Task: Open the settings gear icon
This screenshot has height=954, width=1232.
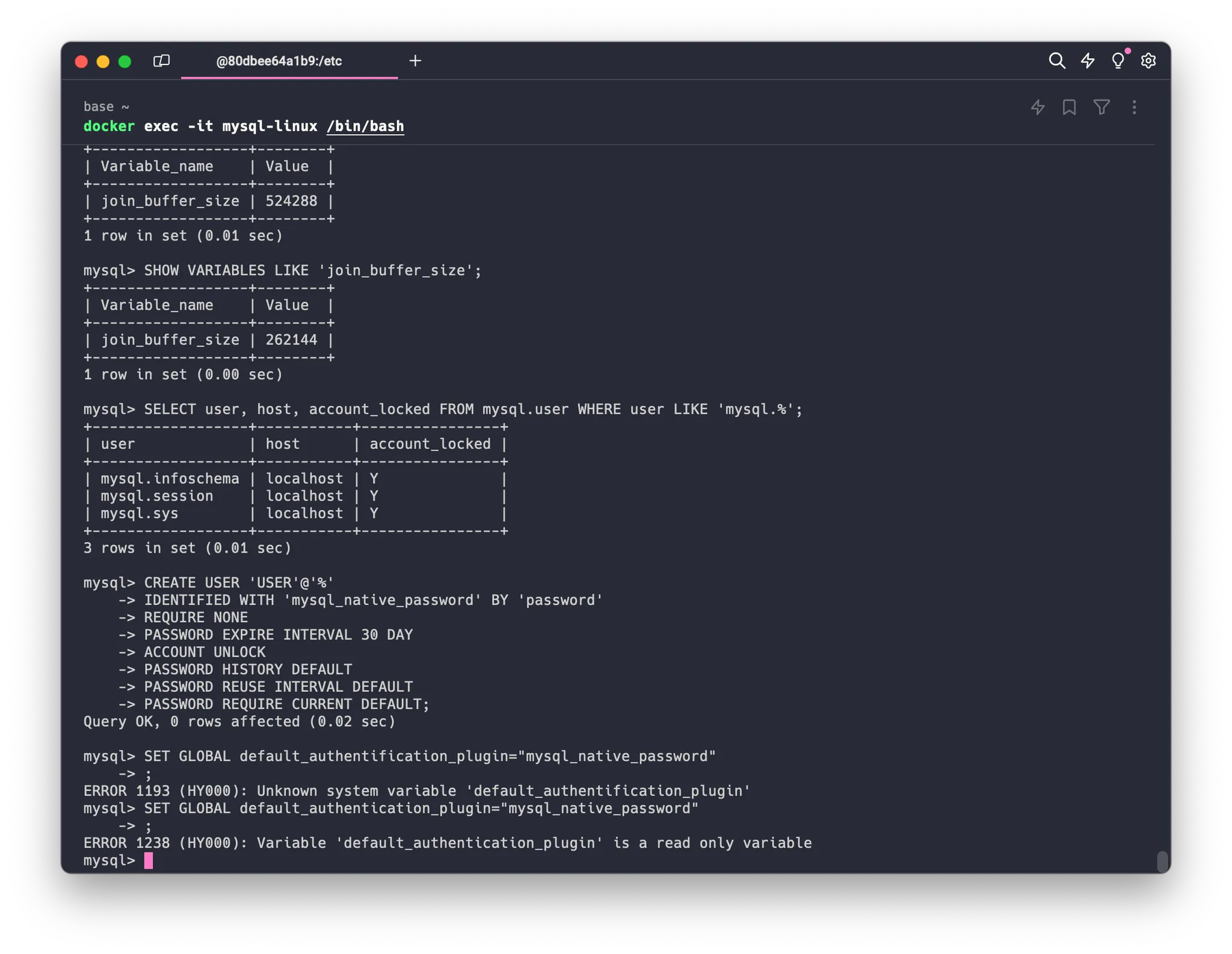Action: click(x=1148, y=61)
